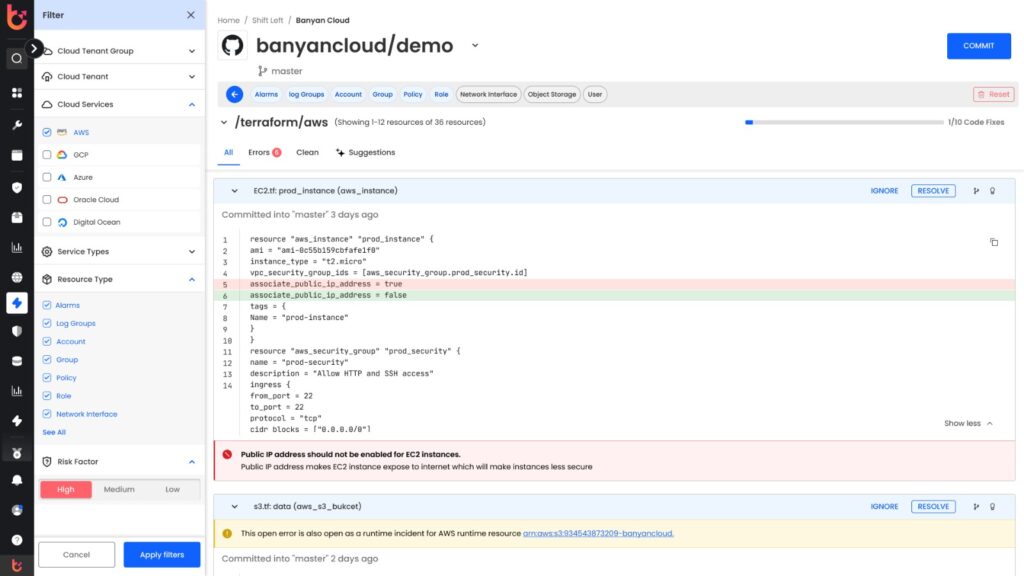Open the dashboard grid icon in sidebar
Screen dimensions: 1024x576
pyautogui.click(x=17, y=93)
